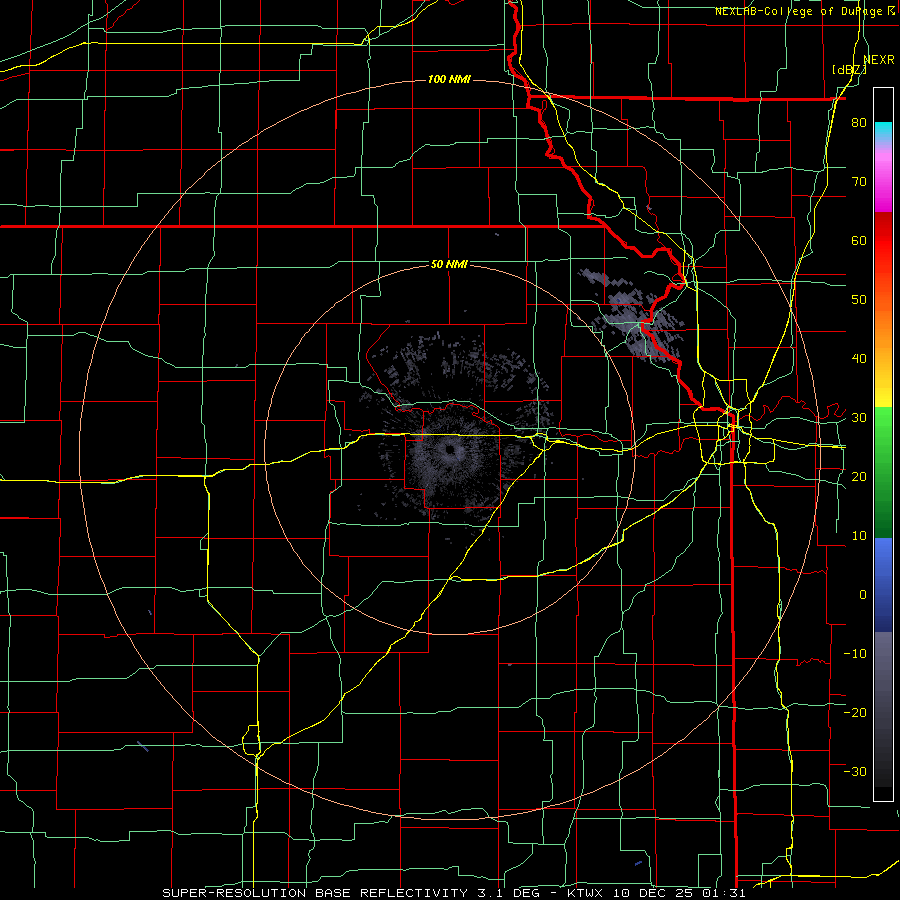Image resolution: width=900 pixels, height=900 pixels.
Task: Click the 100 NMI range ring label
Action: pos(449,79)
